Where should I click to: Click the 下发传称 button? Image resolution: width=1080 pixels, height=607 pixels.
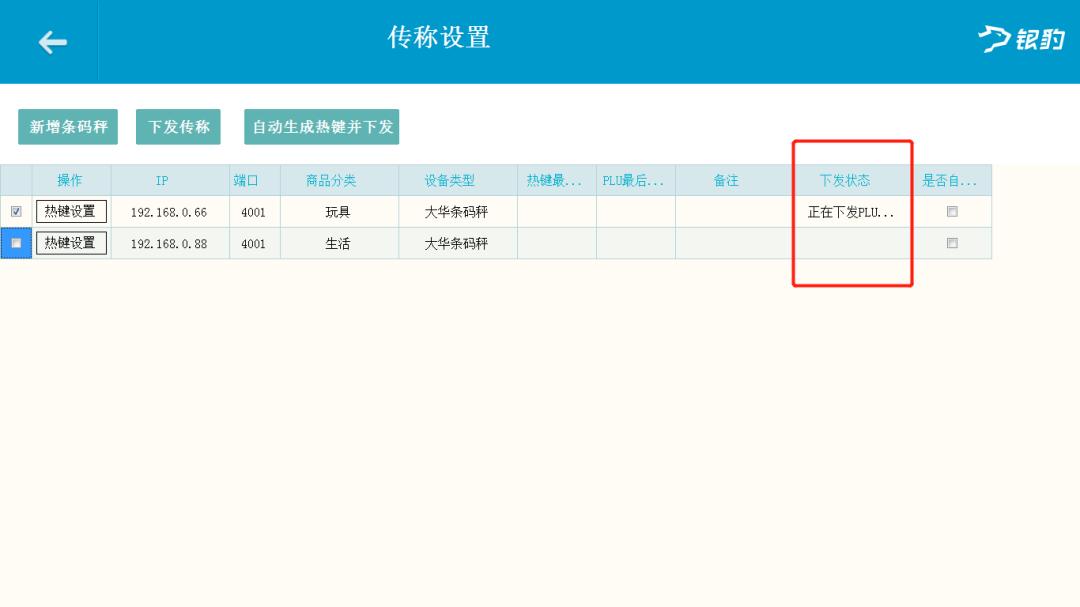click(x=177, y=126)
